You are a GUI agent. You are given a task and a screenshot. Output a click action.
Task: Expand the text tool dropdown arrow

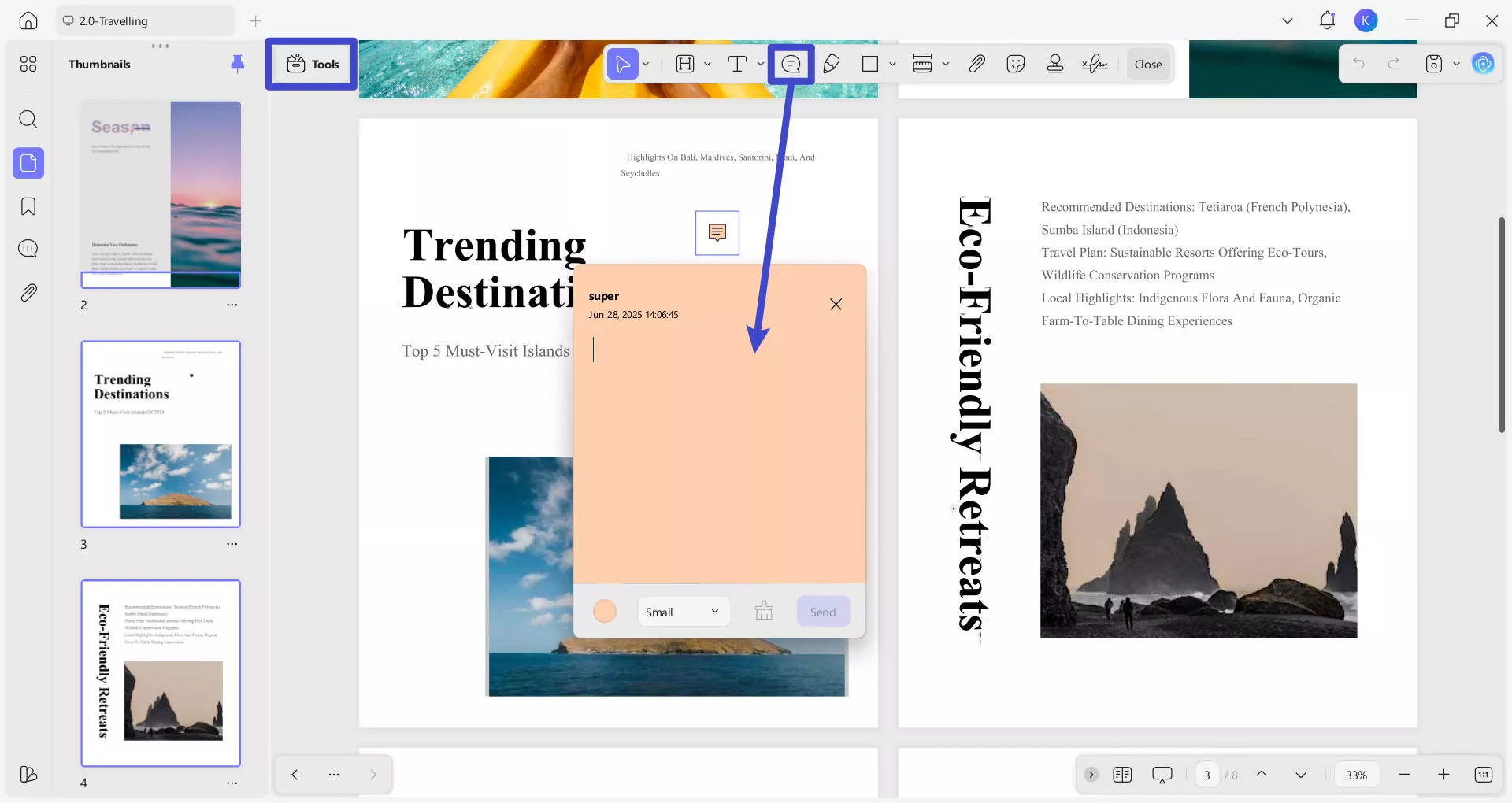(x=760, y=64)
